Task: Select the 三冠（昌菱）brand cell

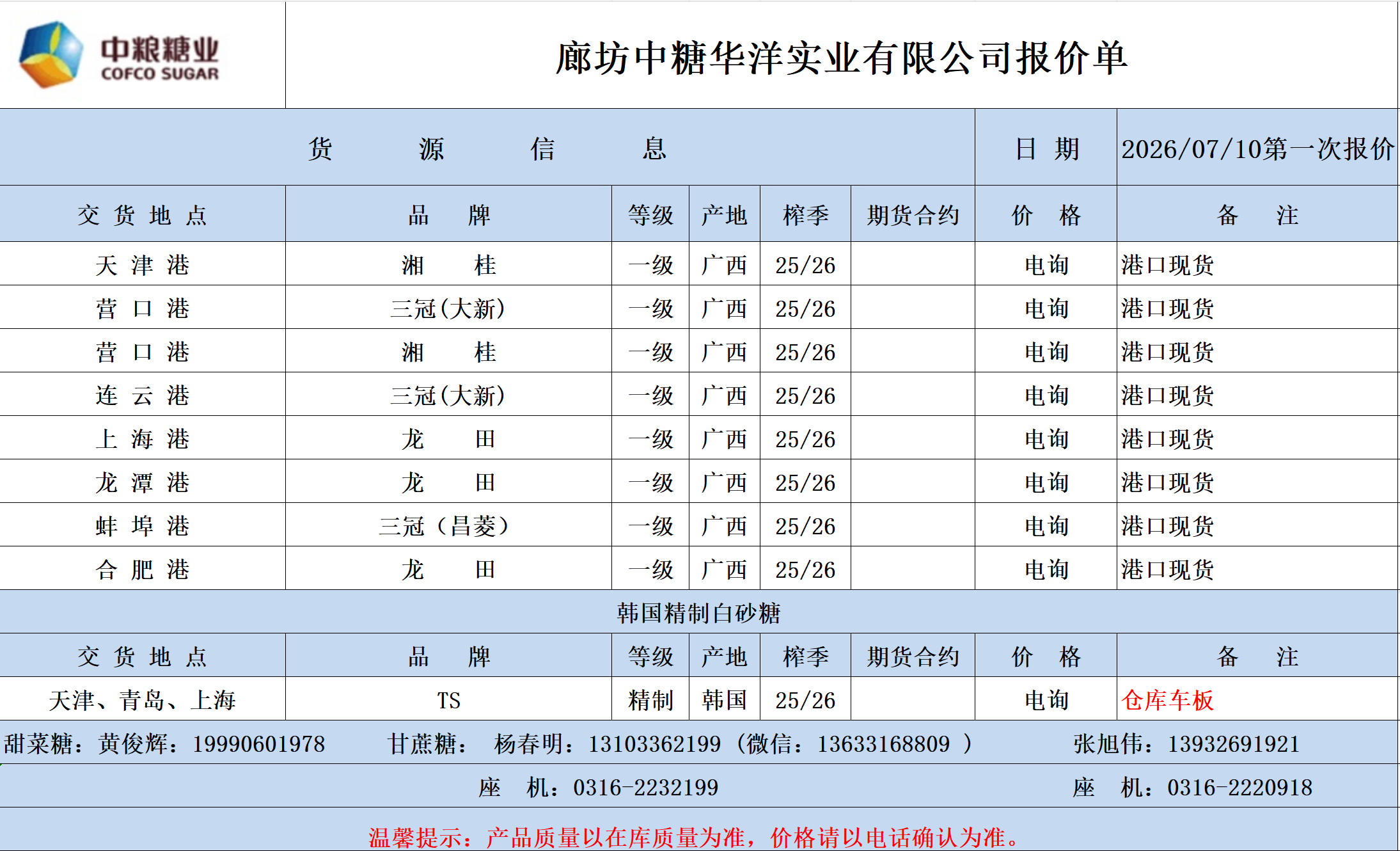Action: pos(449,526)
